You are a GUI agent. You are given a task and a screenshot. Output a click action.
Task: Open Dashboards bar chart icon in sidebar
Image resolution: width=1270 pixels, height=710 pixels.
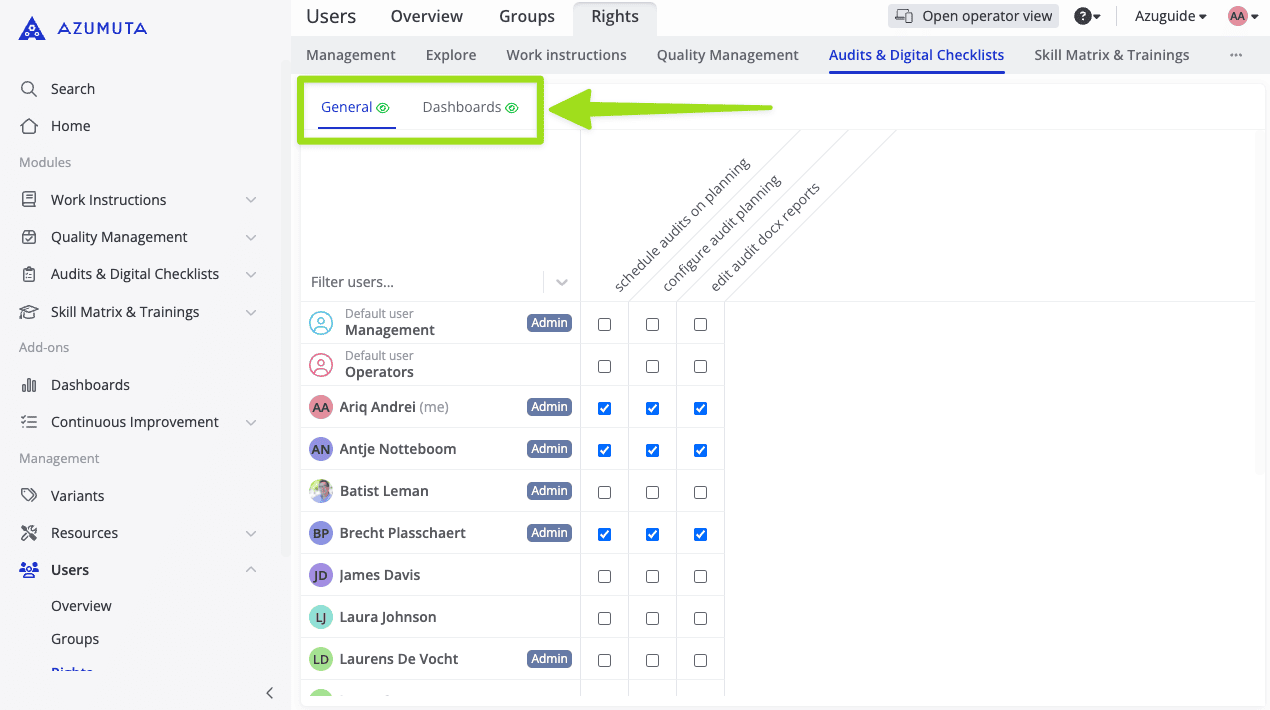[29, 385]
